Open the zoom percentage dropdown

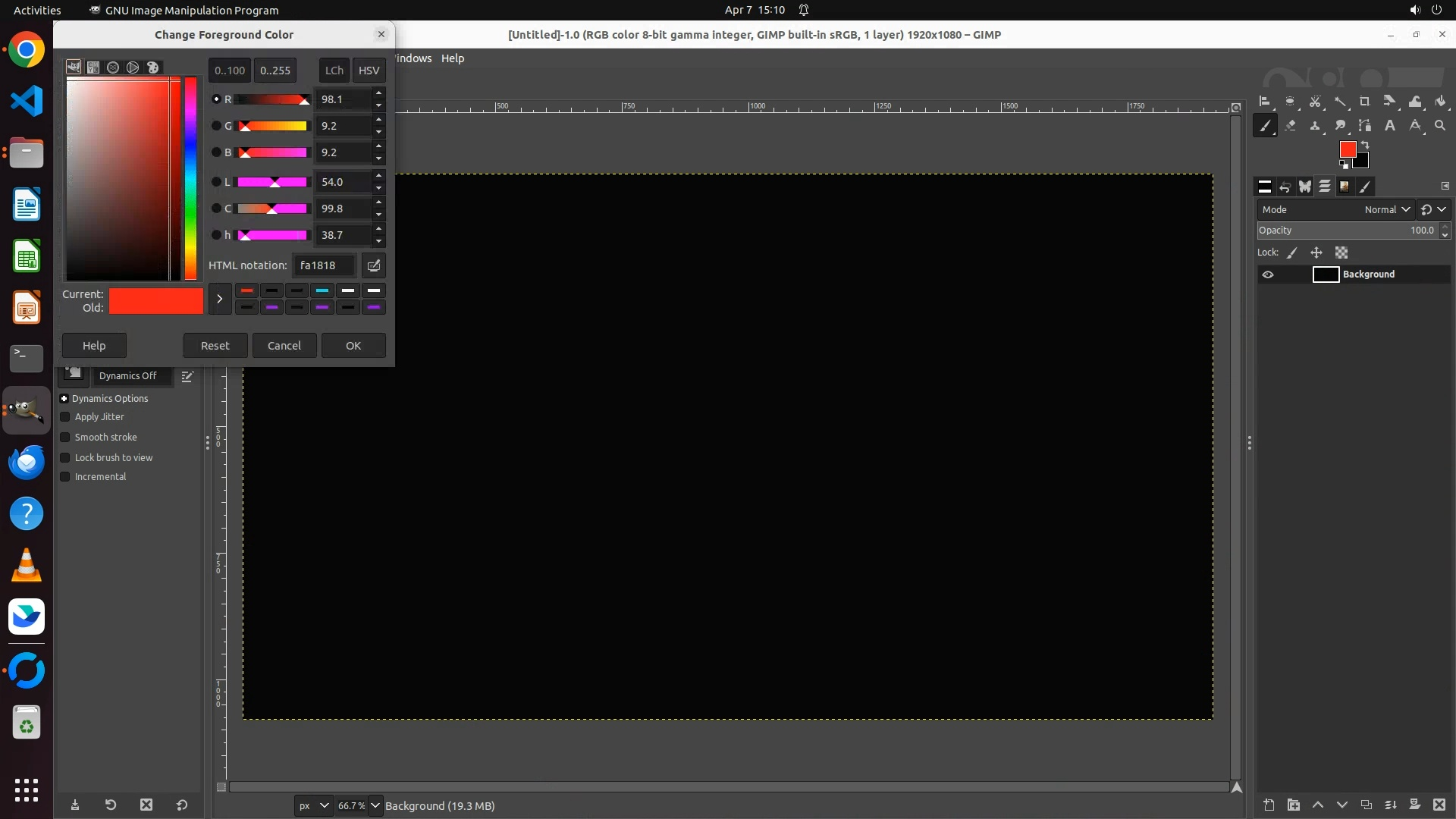[x=375, y=805]
